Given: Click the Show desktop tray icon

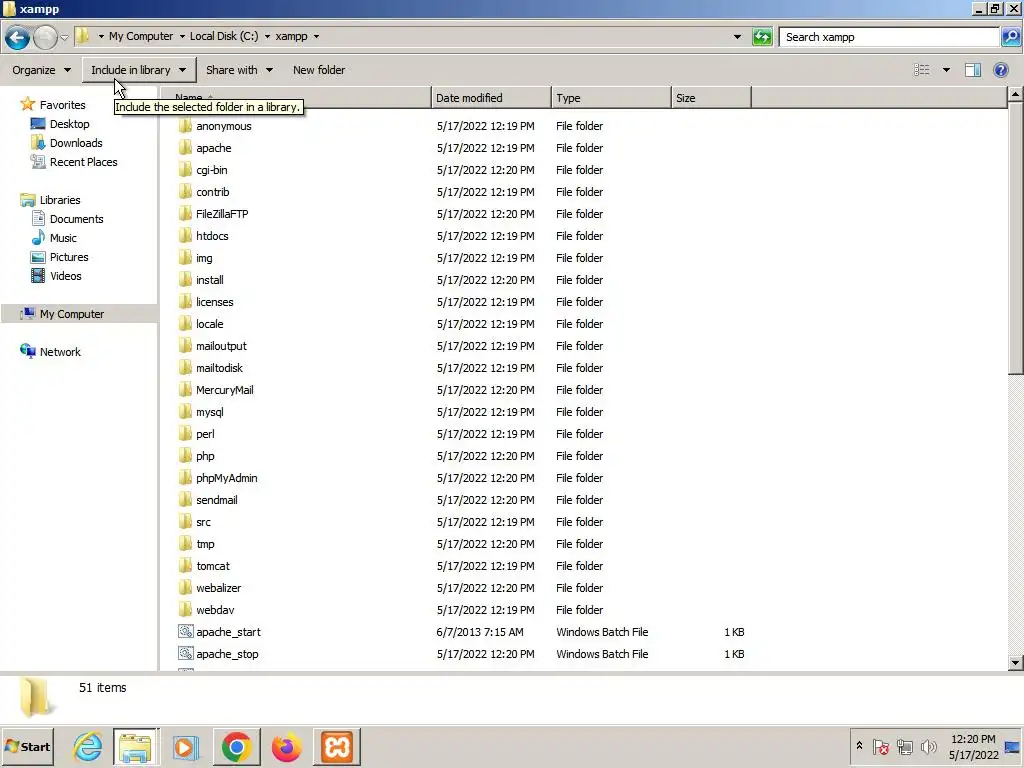Looking at the screenshot, I should tap(1013, 746).
